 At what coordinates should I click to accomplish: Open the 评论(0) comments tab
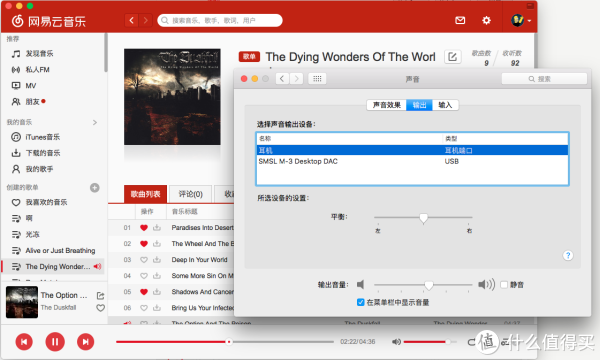pos(191,194)
